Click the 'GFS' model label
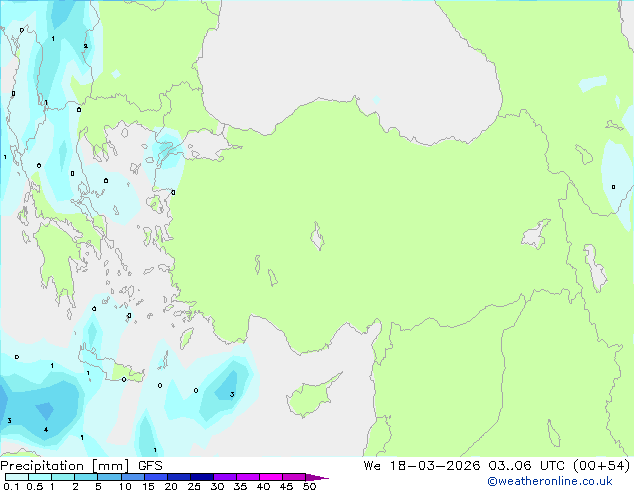Viewport: 634px width, 490px height. pyautogui.click(x=150, y=466)
